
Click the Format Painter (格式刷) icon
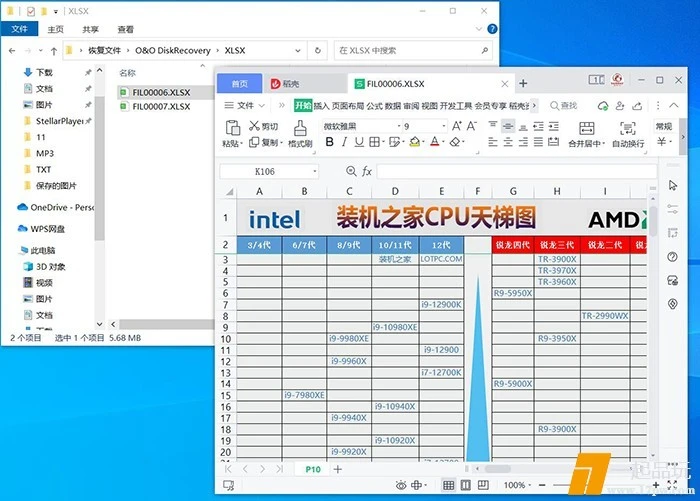click(300, 127)
